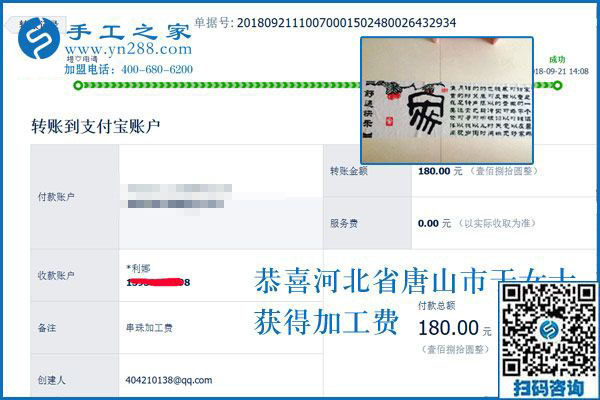The width and height of the screenshot is (600, 400).
Task: Click the recipient name *利娜
Action: (x=138, y=268)
